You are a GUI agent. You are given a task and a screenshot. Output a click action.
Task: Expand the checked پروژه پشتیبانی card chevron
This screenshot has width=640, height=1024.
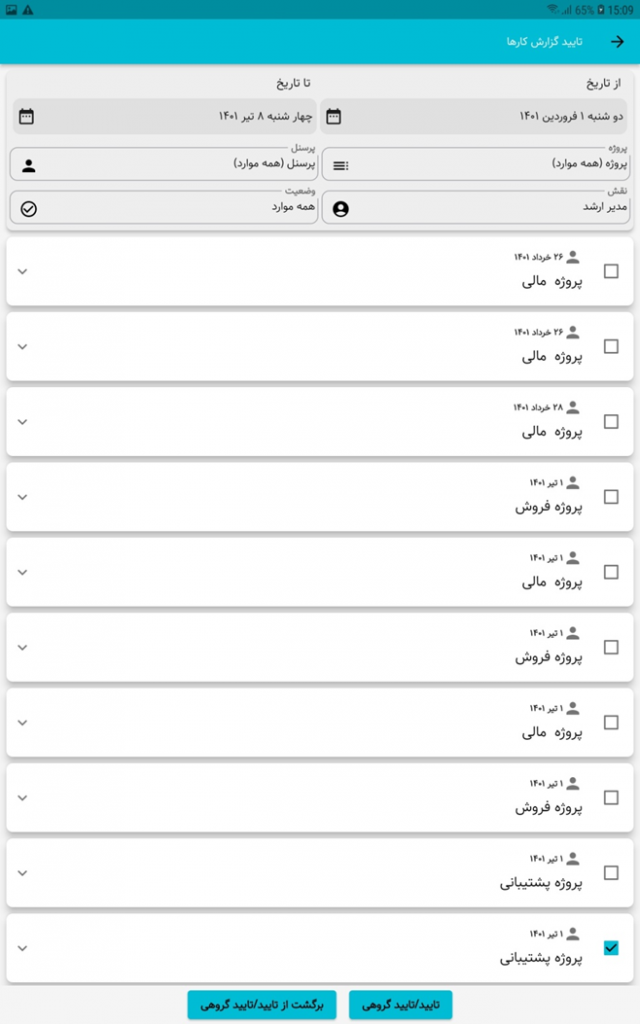click(22, 948)
